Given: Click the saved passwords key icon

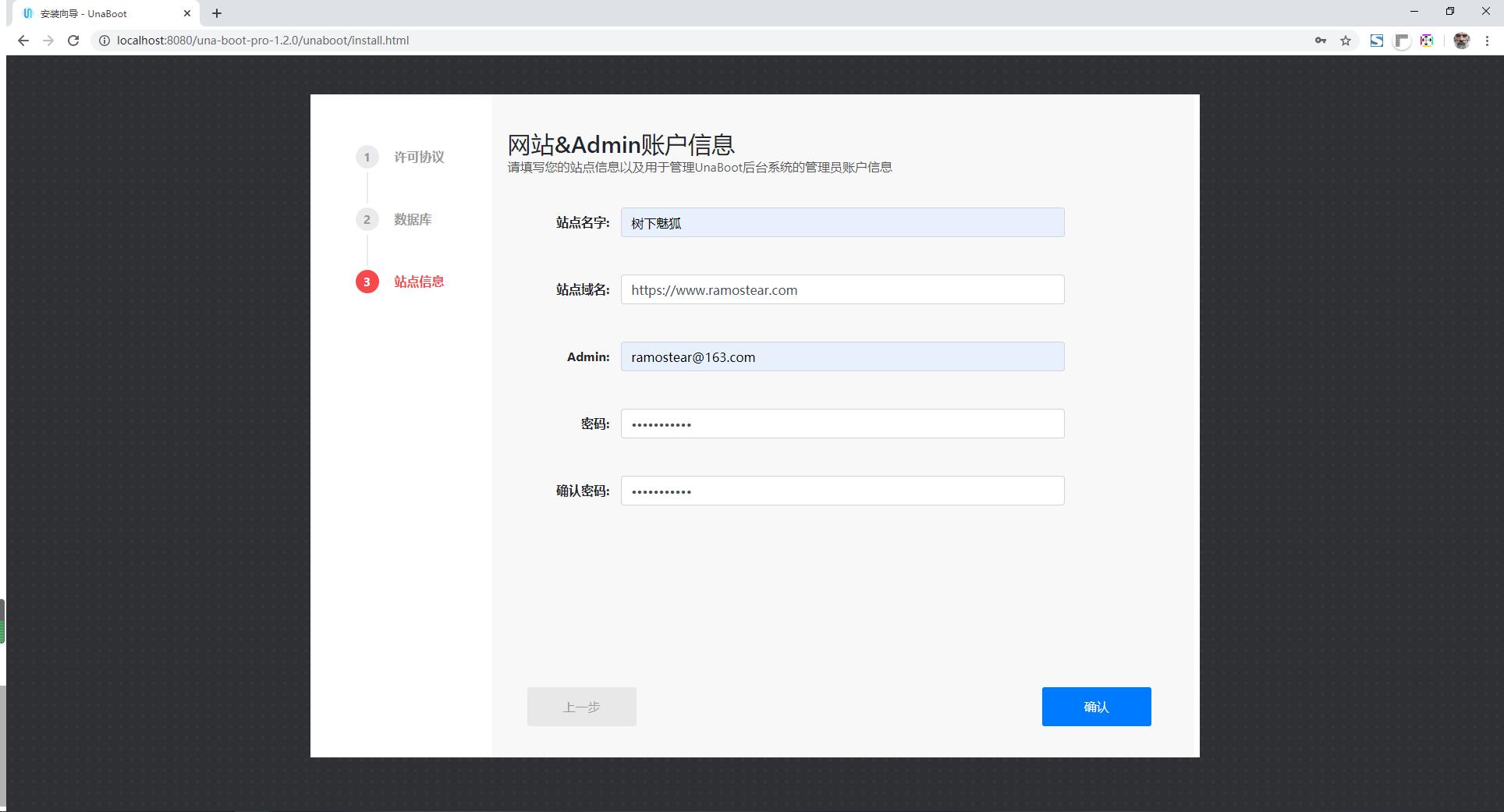Looking at the screenshot, I should tap(1320, 41).
